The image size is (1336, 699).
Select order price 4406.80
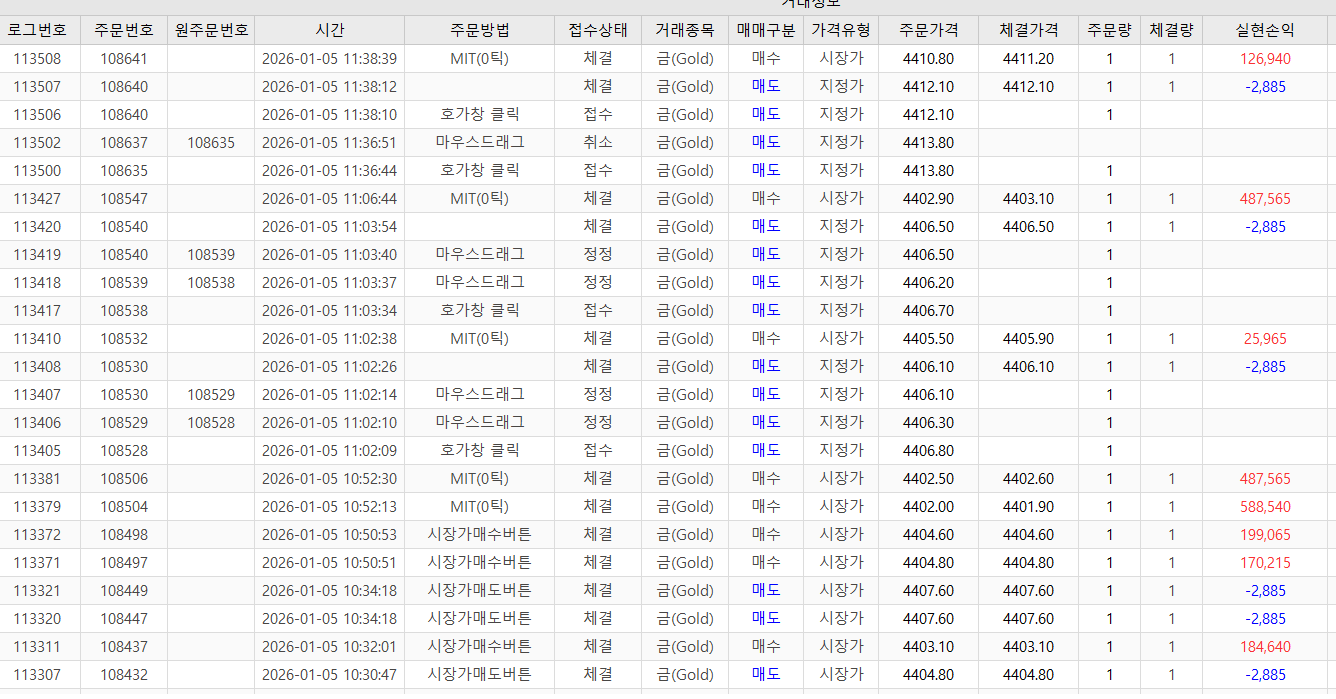pyautogui.click(x=928, y=451)
